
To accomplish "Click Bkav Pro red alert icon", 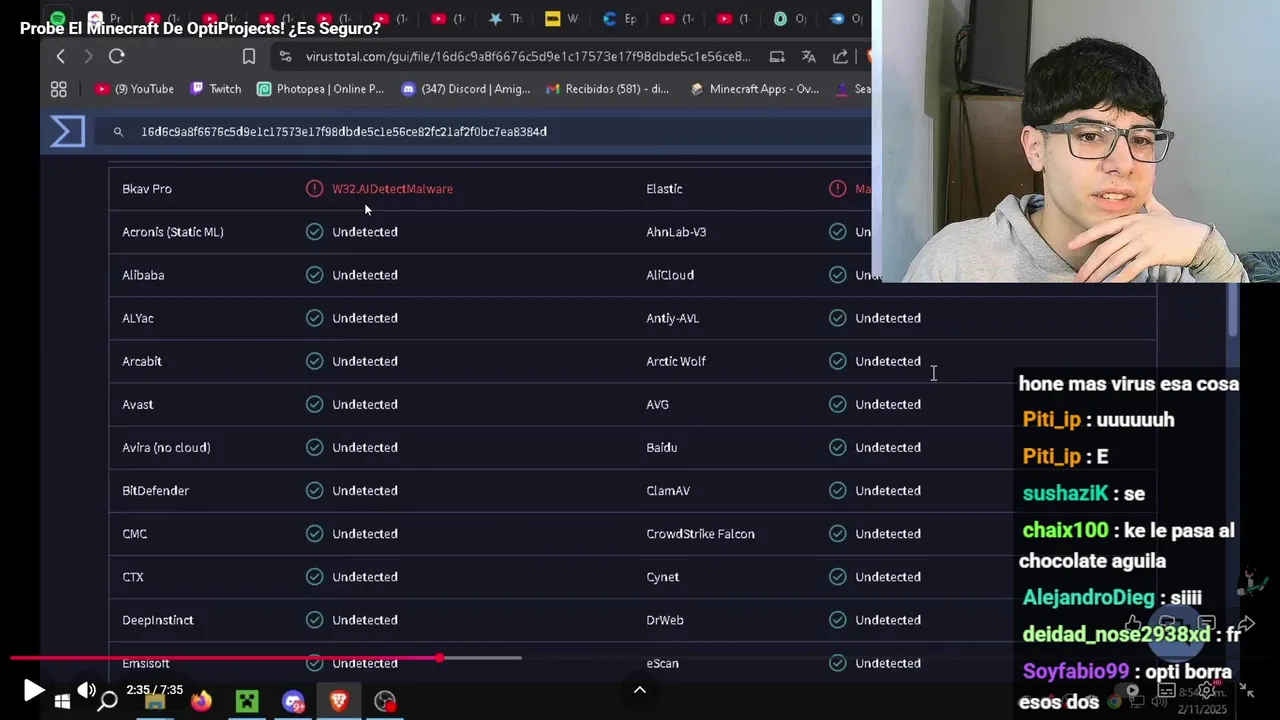I will pyautogui.click(x=315, y=188).
